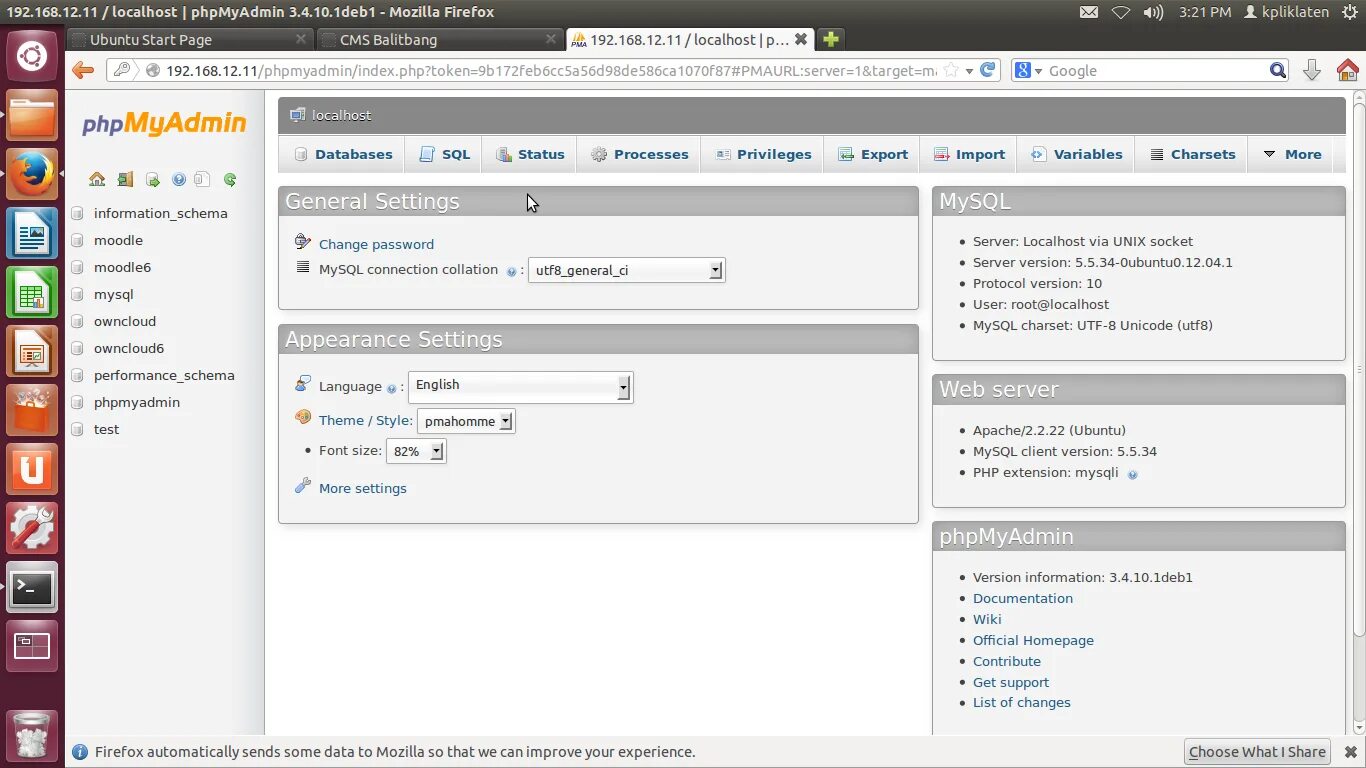Image resolution: width=1366 pixels, height=768 pixels.
Task: Go to phpMyAdmin home icon in sidebar
Action: pyautogui.click(x=97, y=180)
